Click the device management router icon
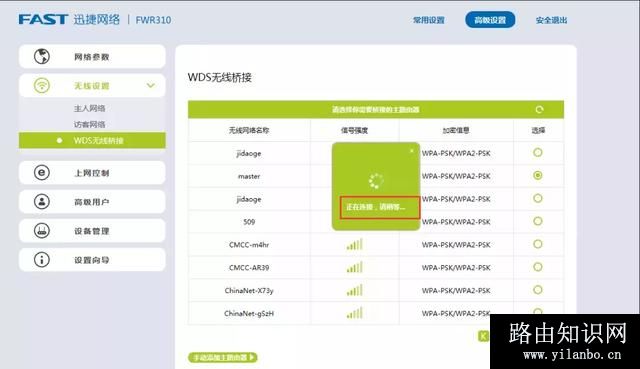 point(42,231)
